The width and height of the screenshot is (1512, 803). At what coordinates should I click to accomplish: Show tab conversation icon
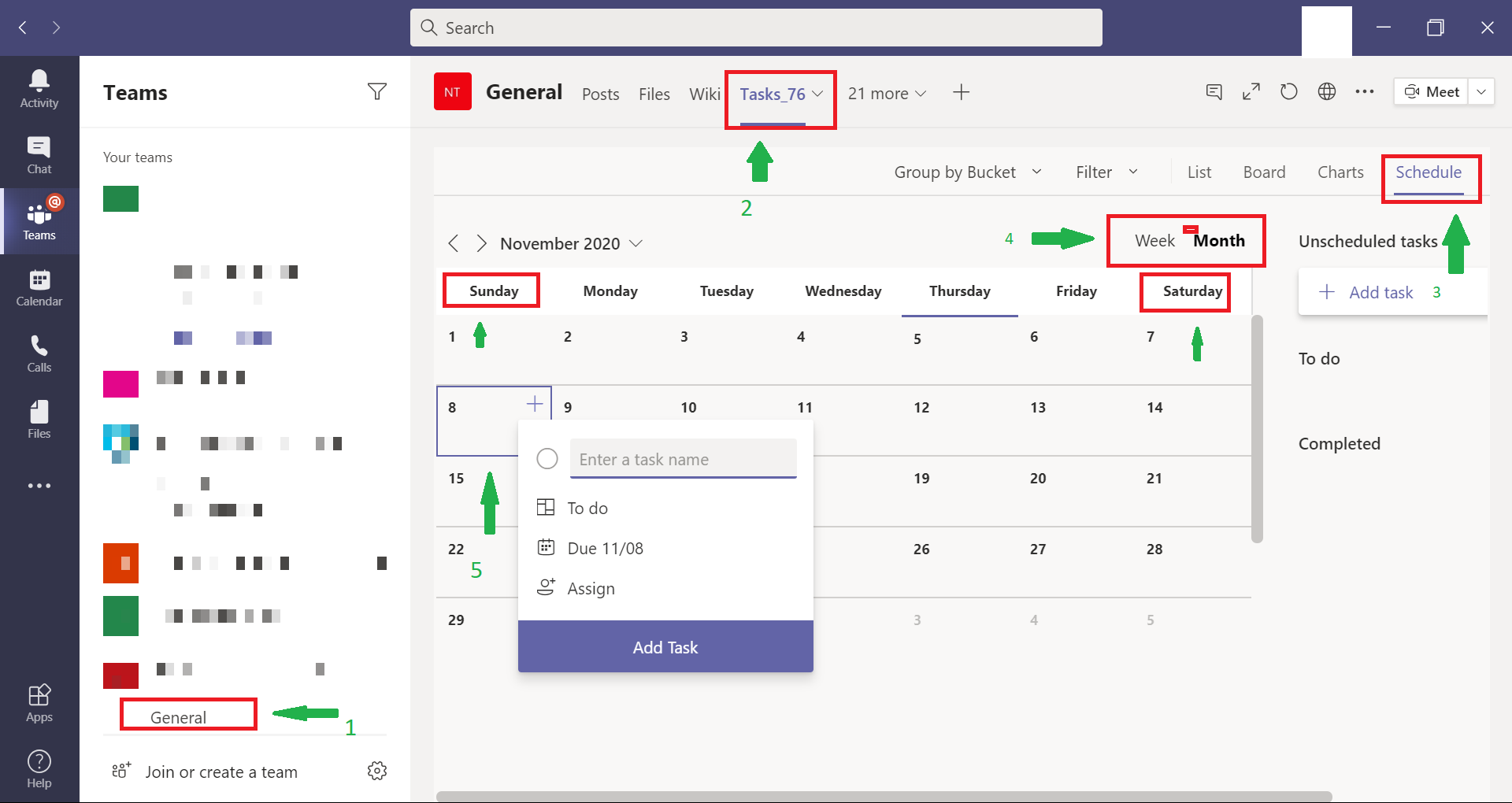[x=1214, y=92]
